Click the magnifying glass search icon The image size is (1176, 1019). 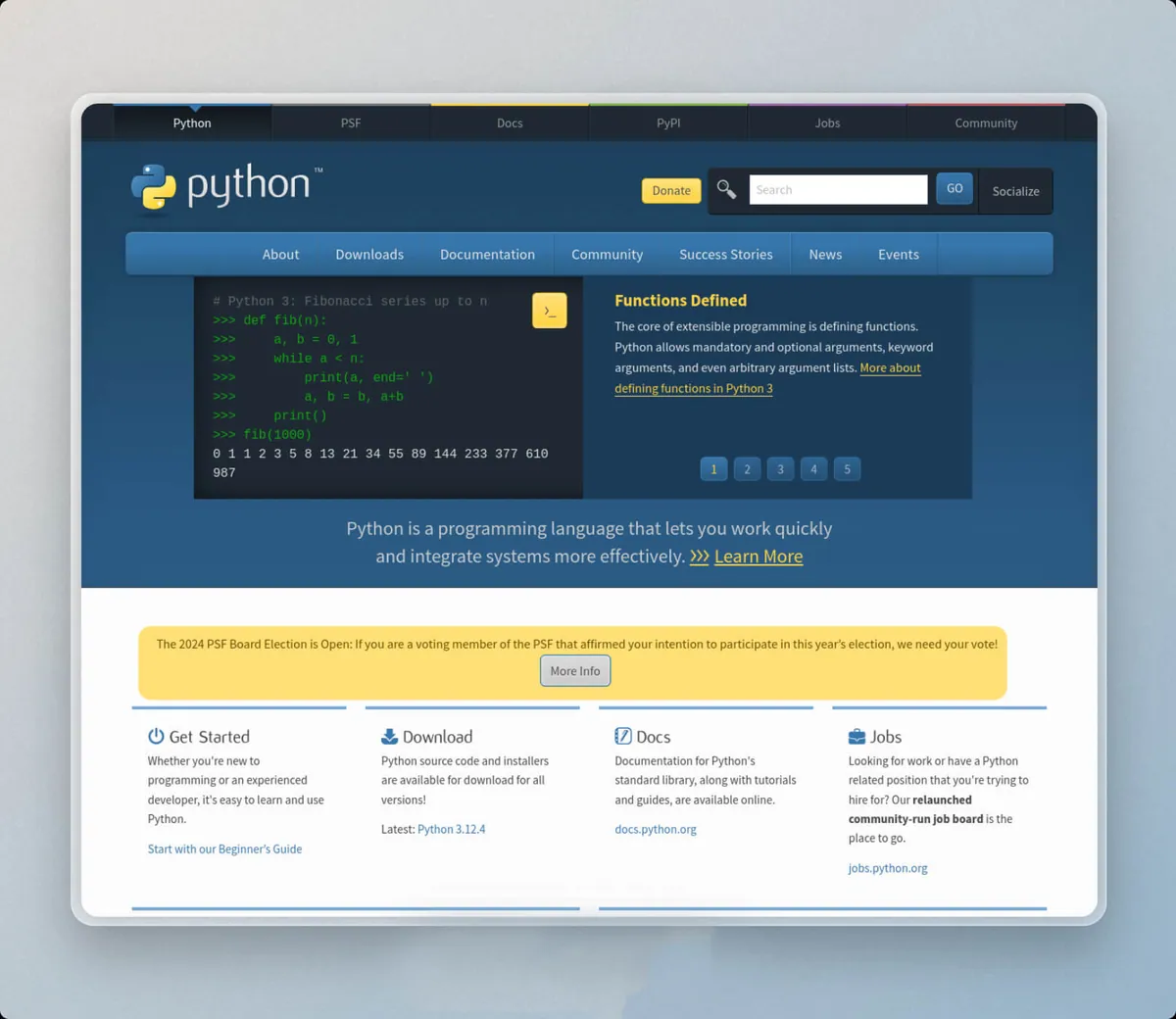(726, 189)
